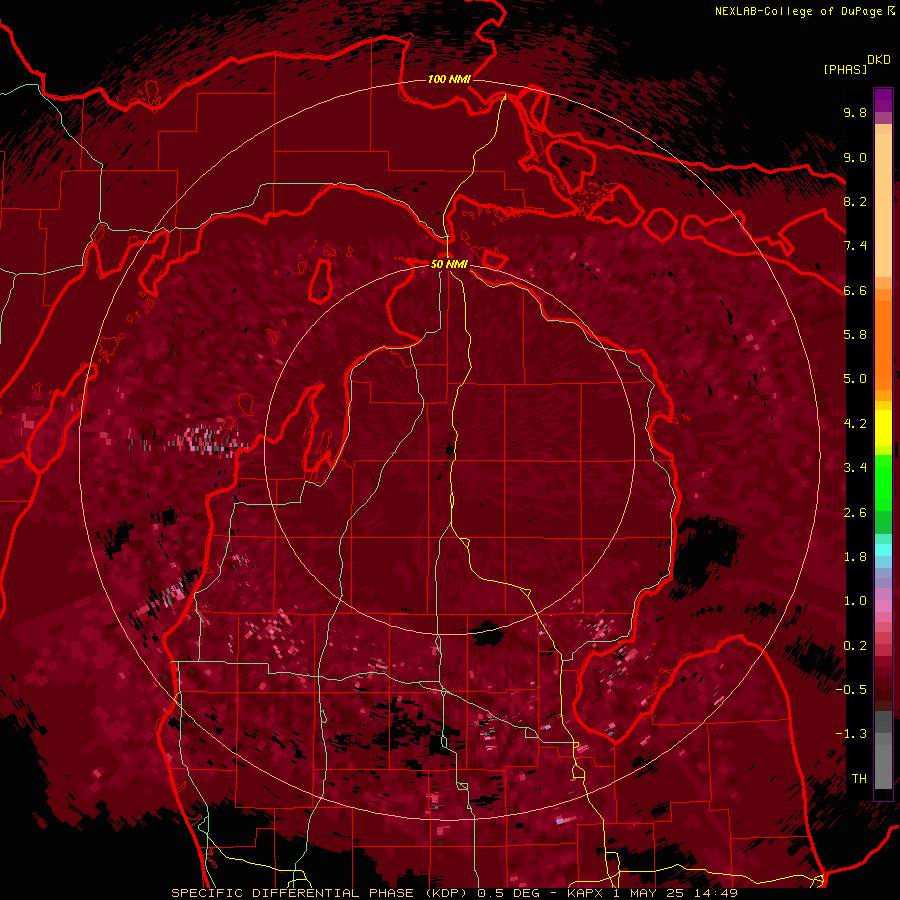Click the 1.8 color scale value
900x900 pixels.
coord(855,557)
